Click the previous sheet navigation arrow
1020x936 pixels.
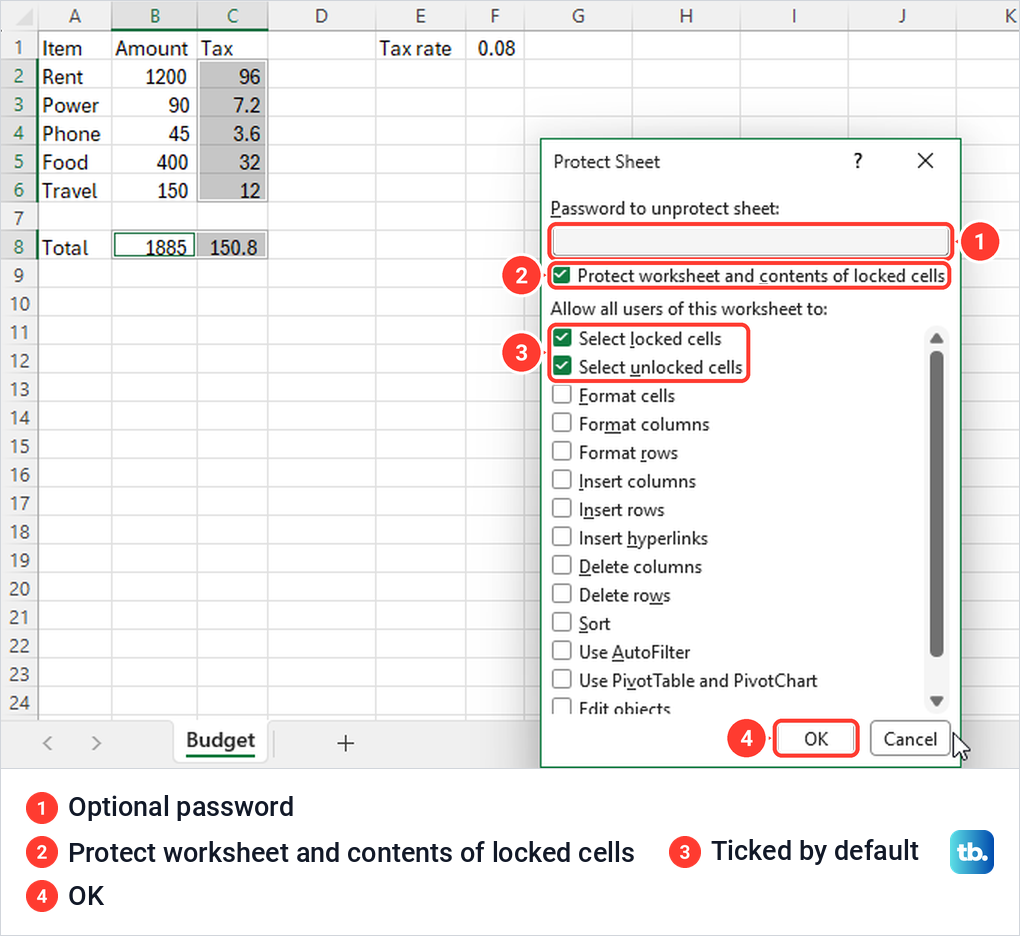[x=47, y=743]
